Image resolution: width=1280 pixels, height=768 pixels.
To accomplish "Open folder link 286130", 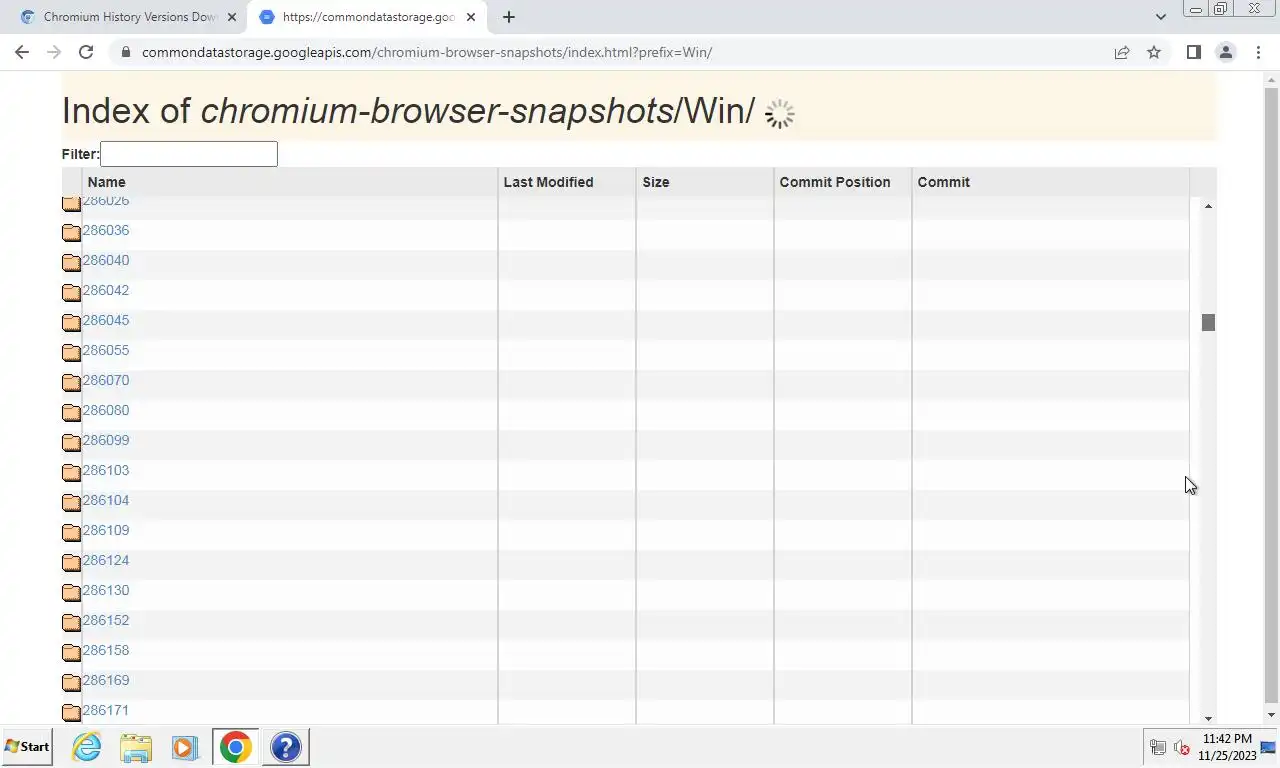I will tap(106, 590).
